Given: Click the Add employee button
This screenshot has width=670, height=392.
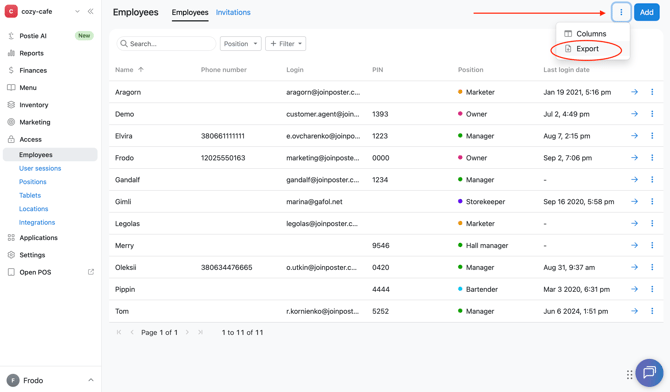Looking at the screenshot, I should point(646,12).
